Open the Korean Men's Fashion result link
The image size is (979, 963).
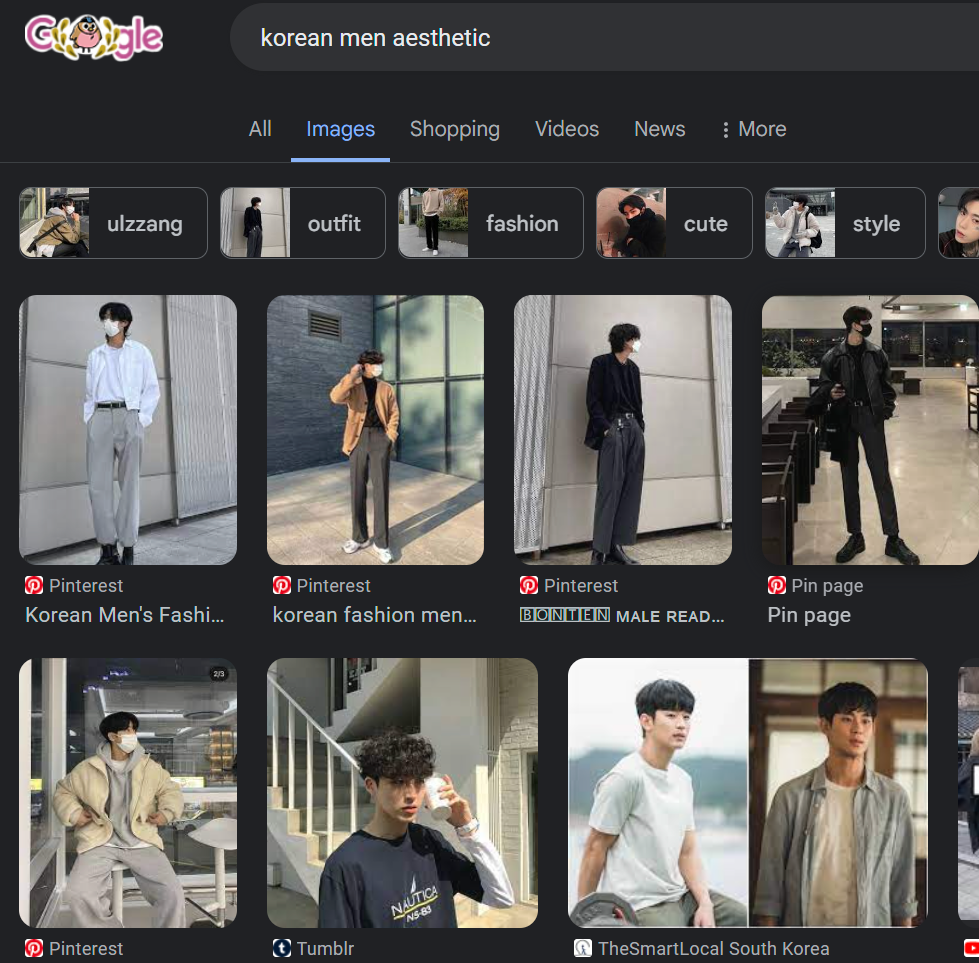124,615
